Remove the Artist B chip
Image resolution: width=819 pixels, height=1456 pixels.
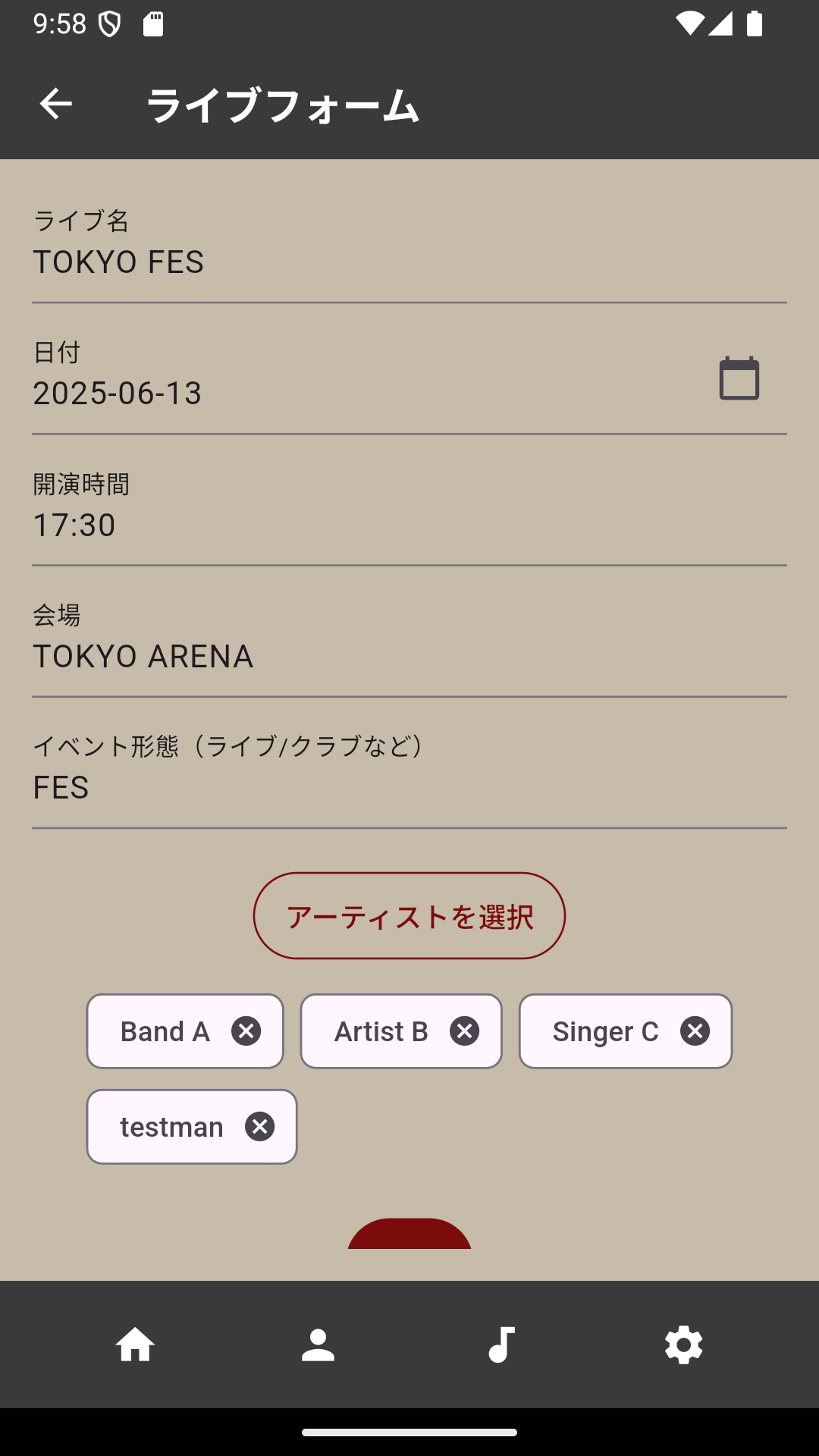(464, 1031)
